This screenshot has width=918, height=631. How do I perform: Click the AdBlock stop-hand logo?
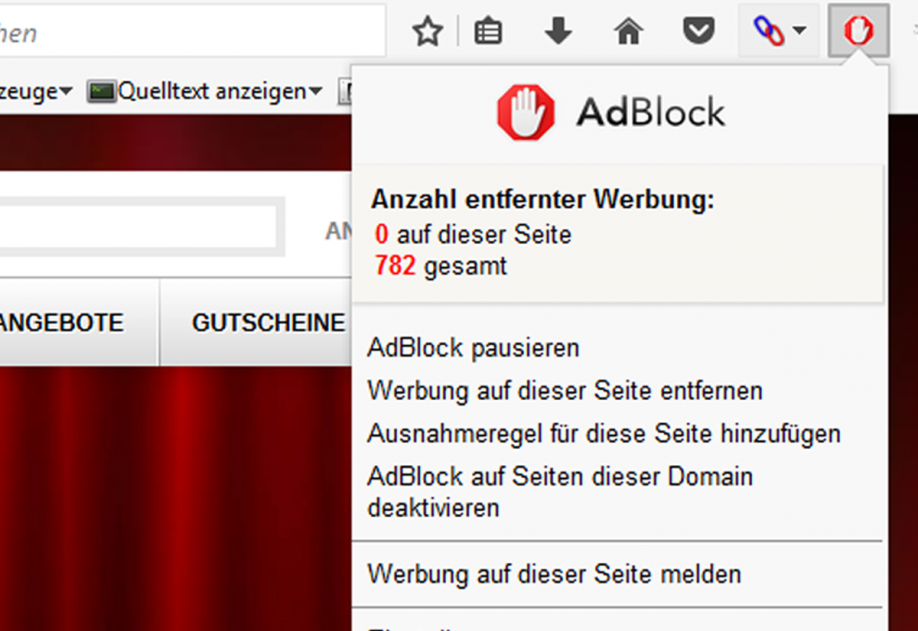point(525,112)
